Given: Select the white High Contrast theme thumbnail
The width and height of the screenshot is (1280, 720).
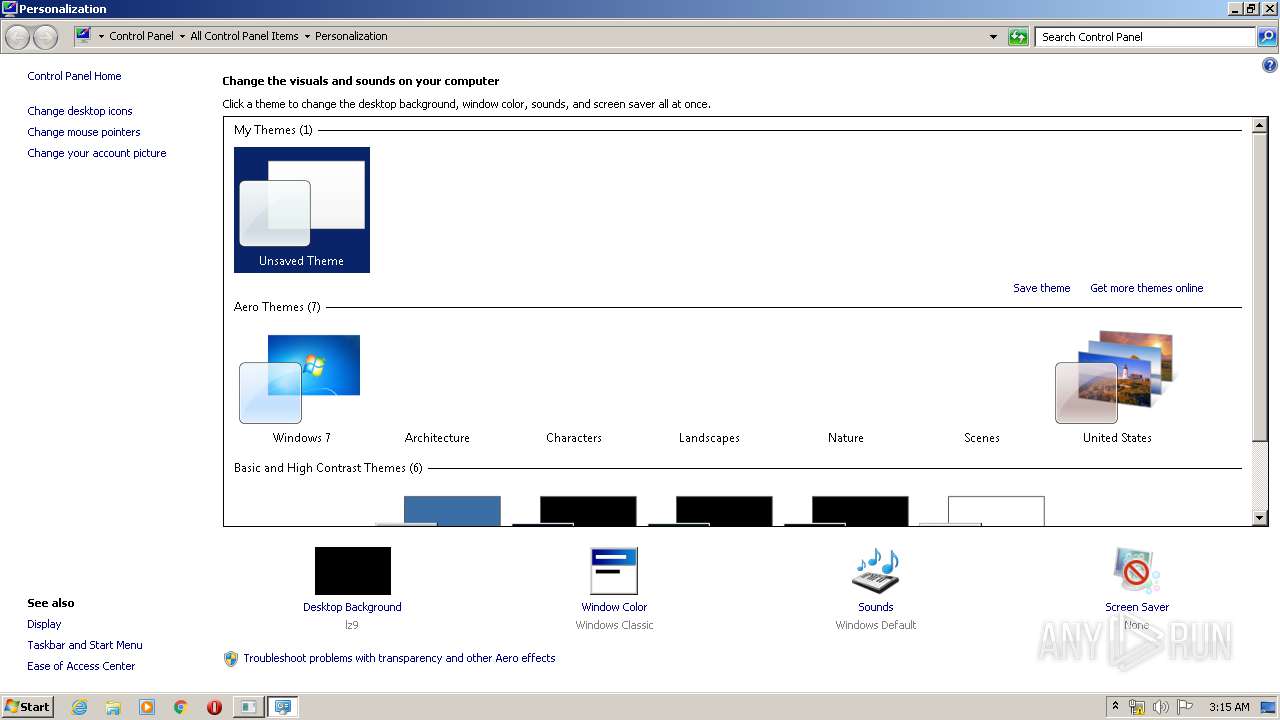Looking at the screenshot, I should 982,511.
